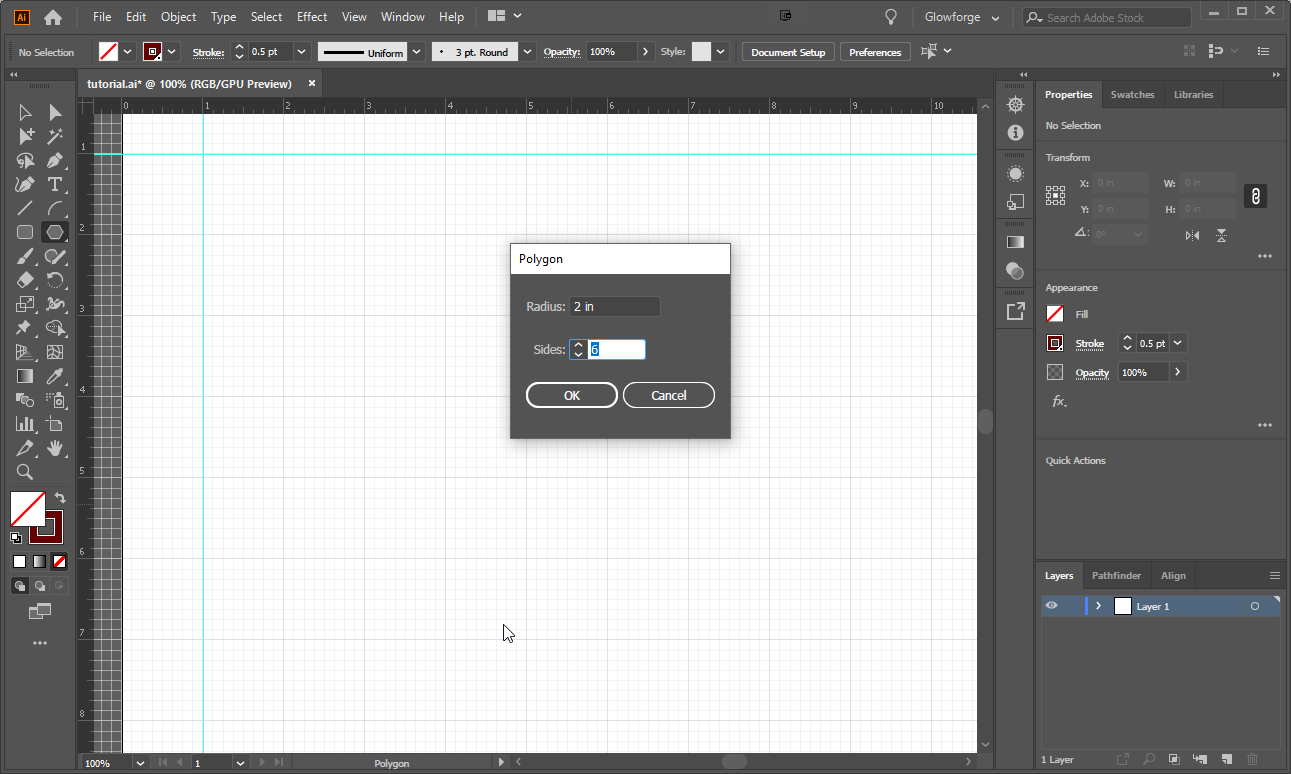
Task: Choose the Column Graph tool
Action: click(25, 424)
